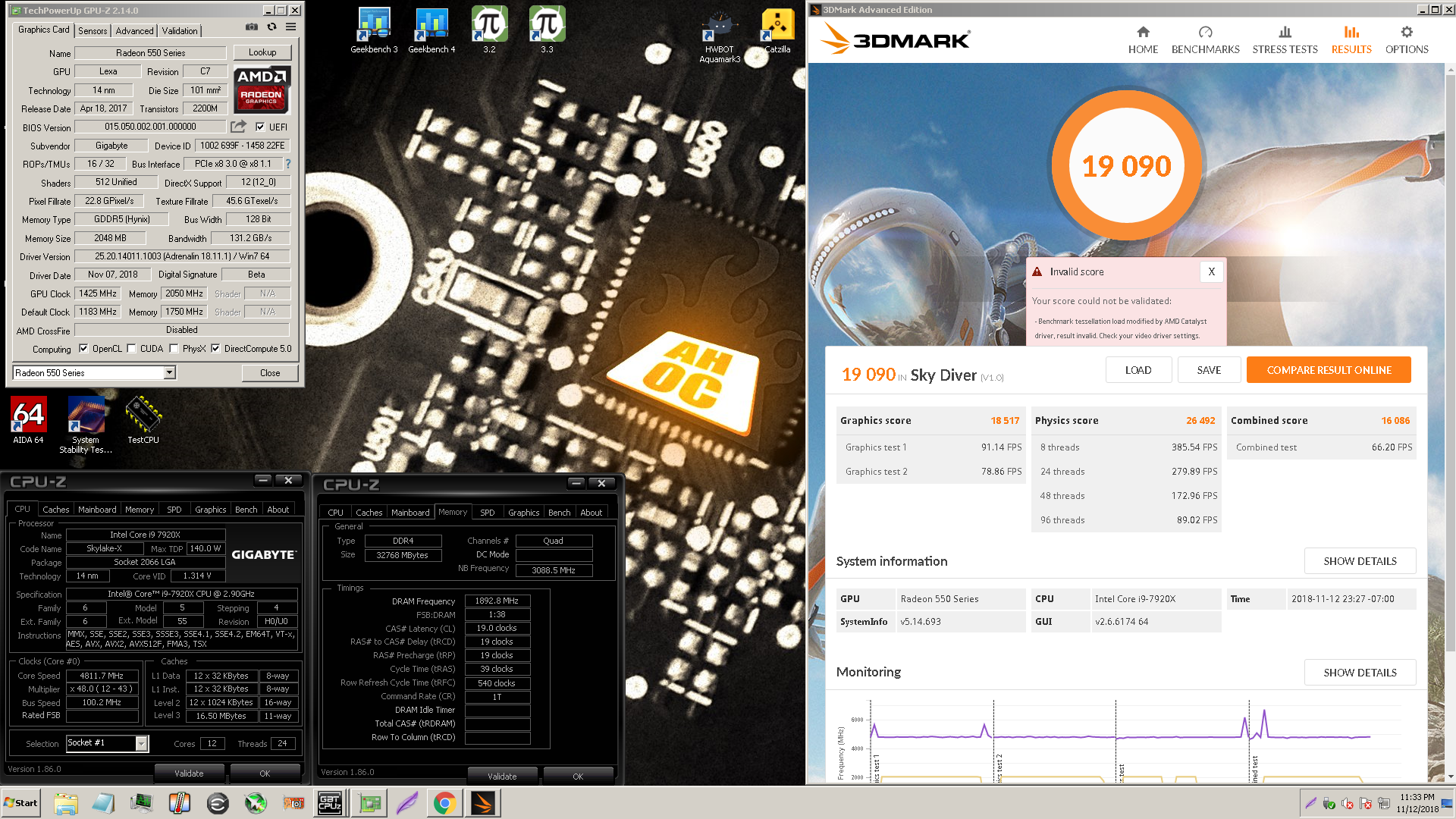The width and height of the screenshot is (1456, 819).
Task: Open 3DMark BENCHMARKS section
Action: pyautogui.click(x=1205, y=40)
